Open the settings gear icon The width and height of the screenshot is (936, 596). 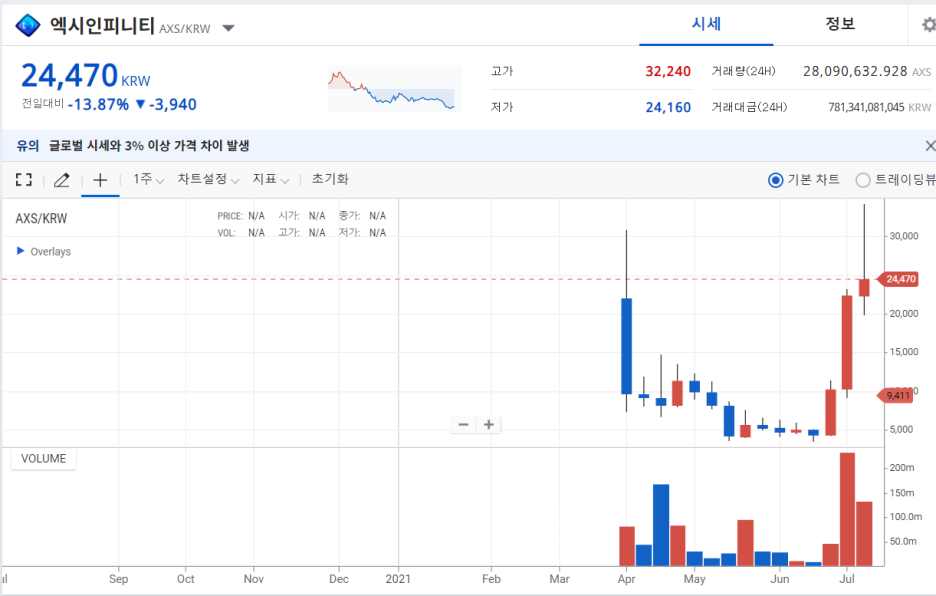pos(928,25)
